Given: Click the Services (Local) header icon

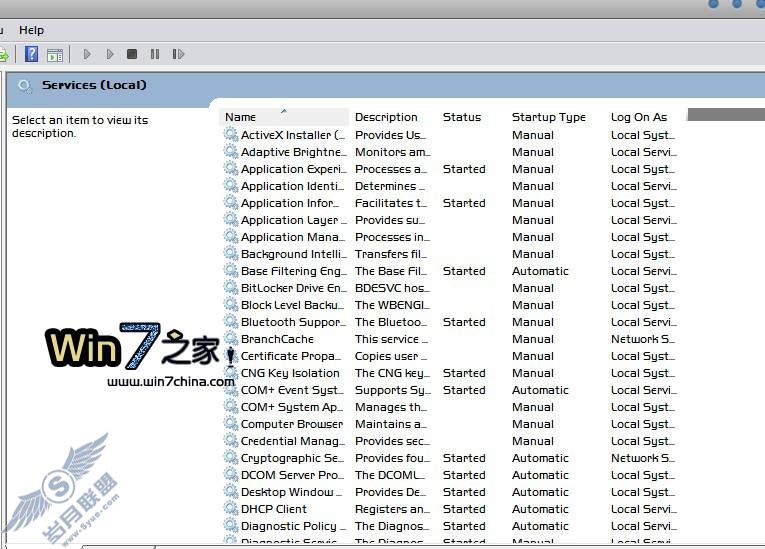Looking at the screenshot, I should (x=25, y=86).
